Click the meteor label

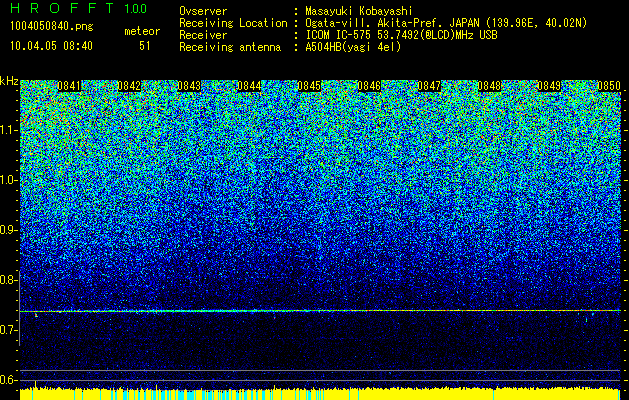click(142, 31)
